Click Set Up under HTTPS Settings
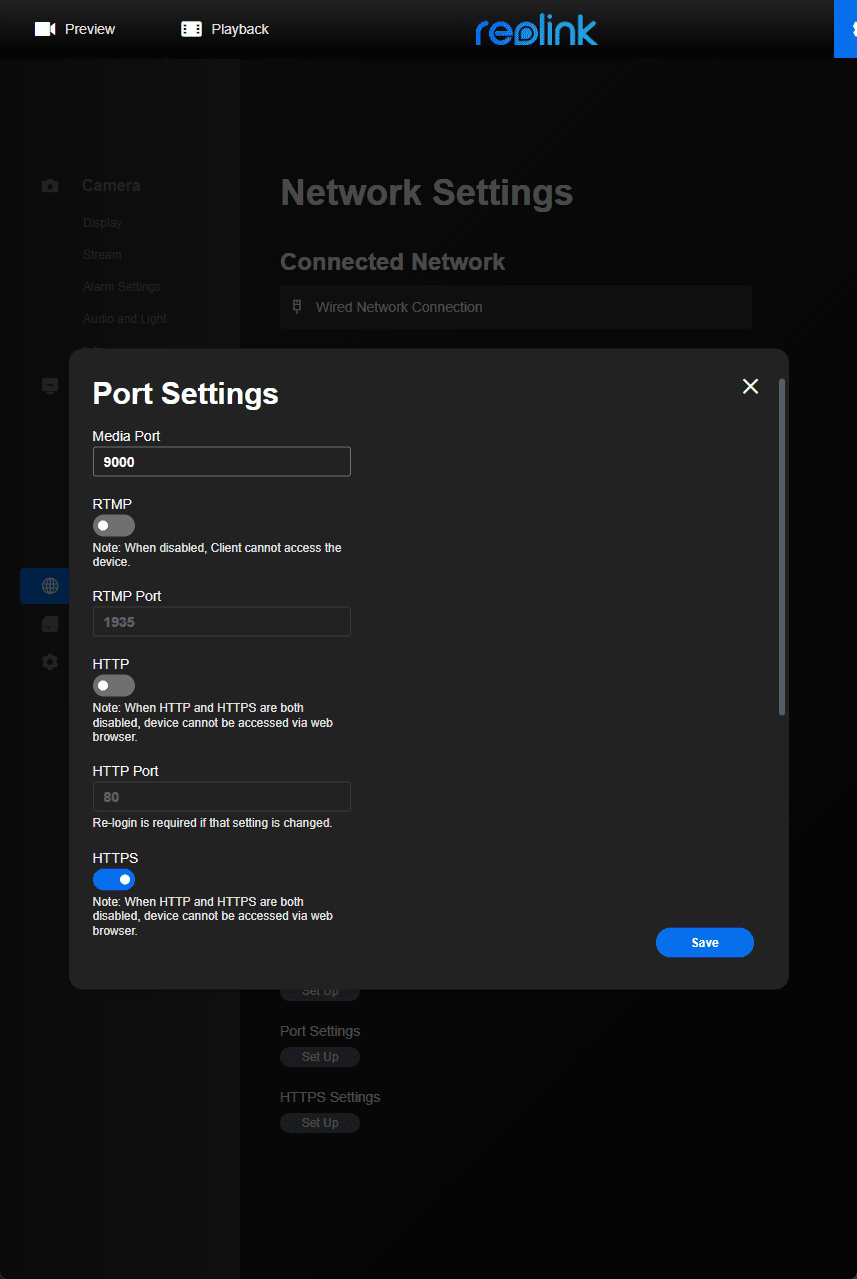The height and width of the screenshot is (1279, 857). coord(320,1123)
